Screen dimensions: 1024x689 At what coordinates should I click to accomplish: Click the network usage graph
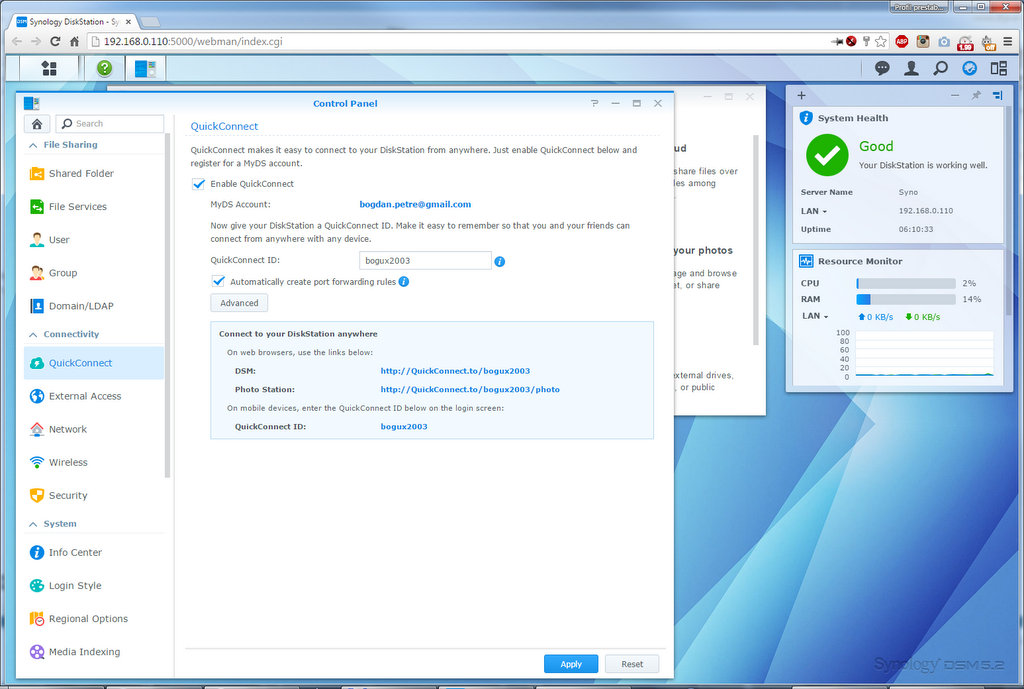[x=924, y=354]
